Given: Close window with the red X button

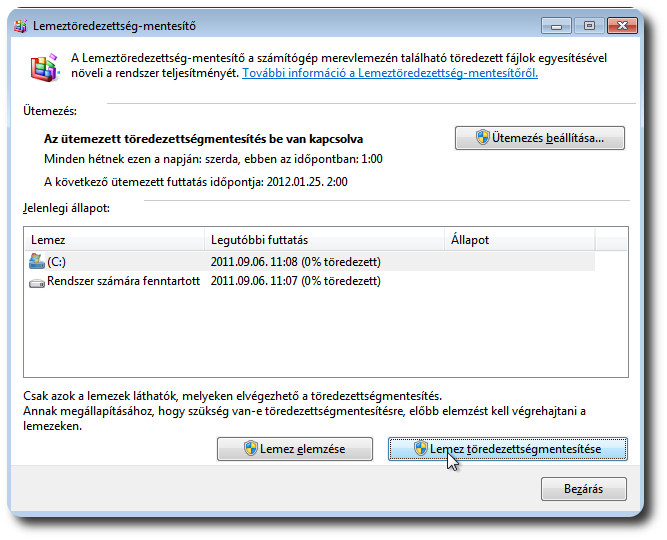Looking at the screenshot, I should click(x=622, y=26).
